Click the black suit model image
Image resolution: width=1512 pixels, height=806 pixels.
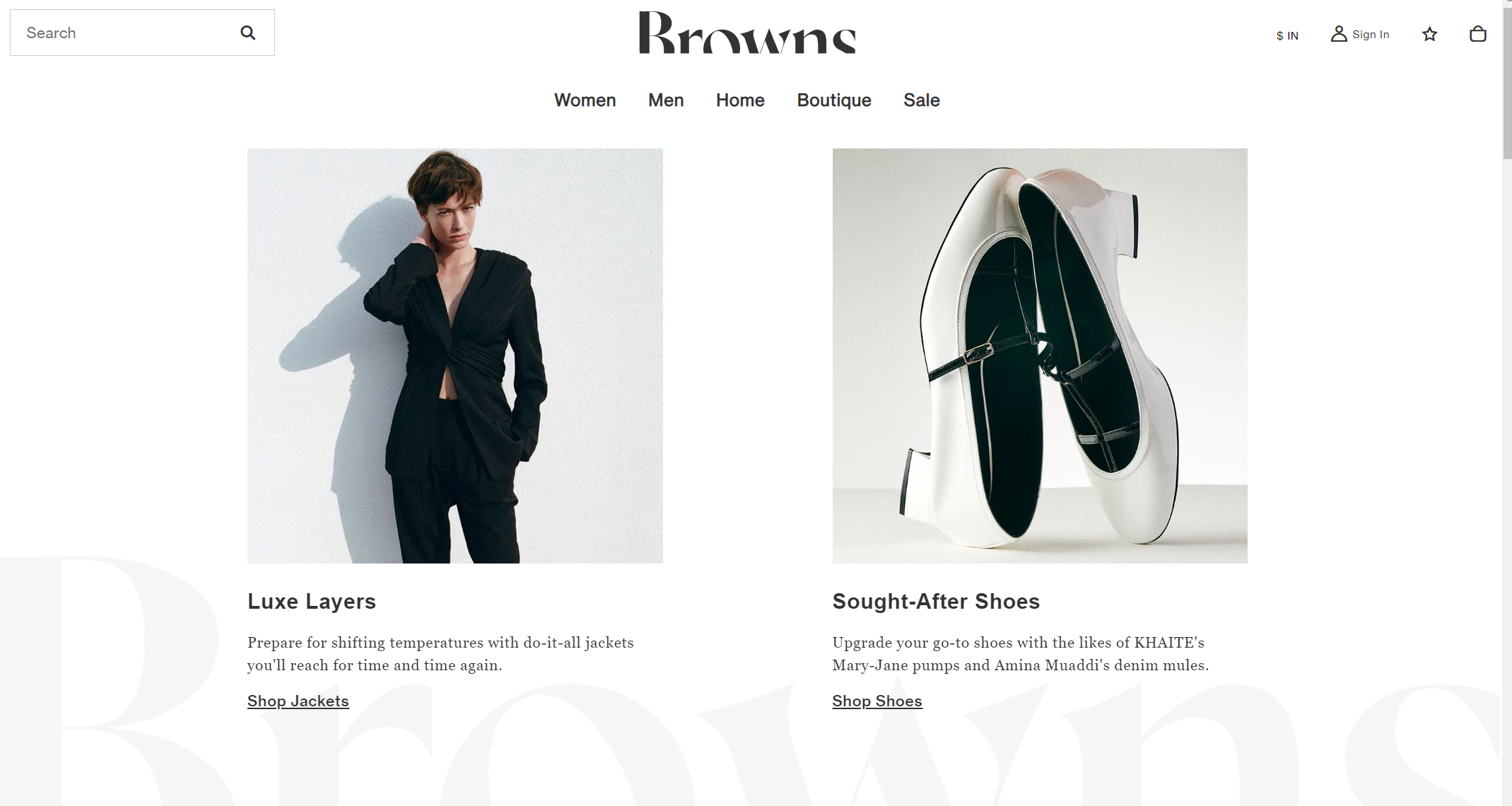455,356
